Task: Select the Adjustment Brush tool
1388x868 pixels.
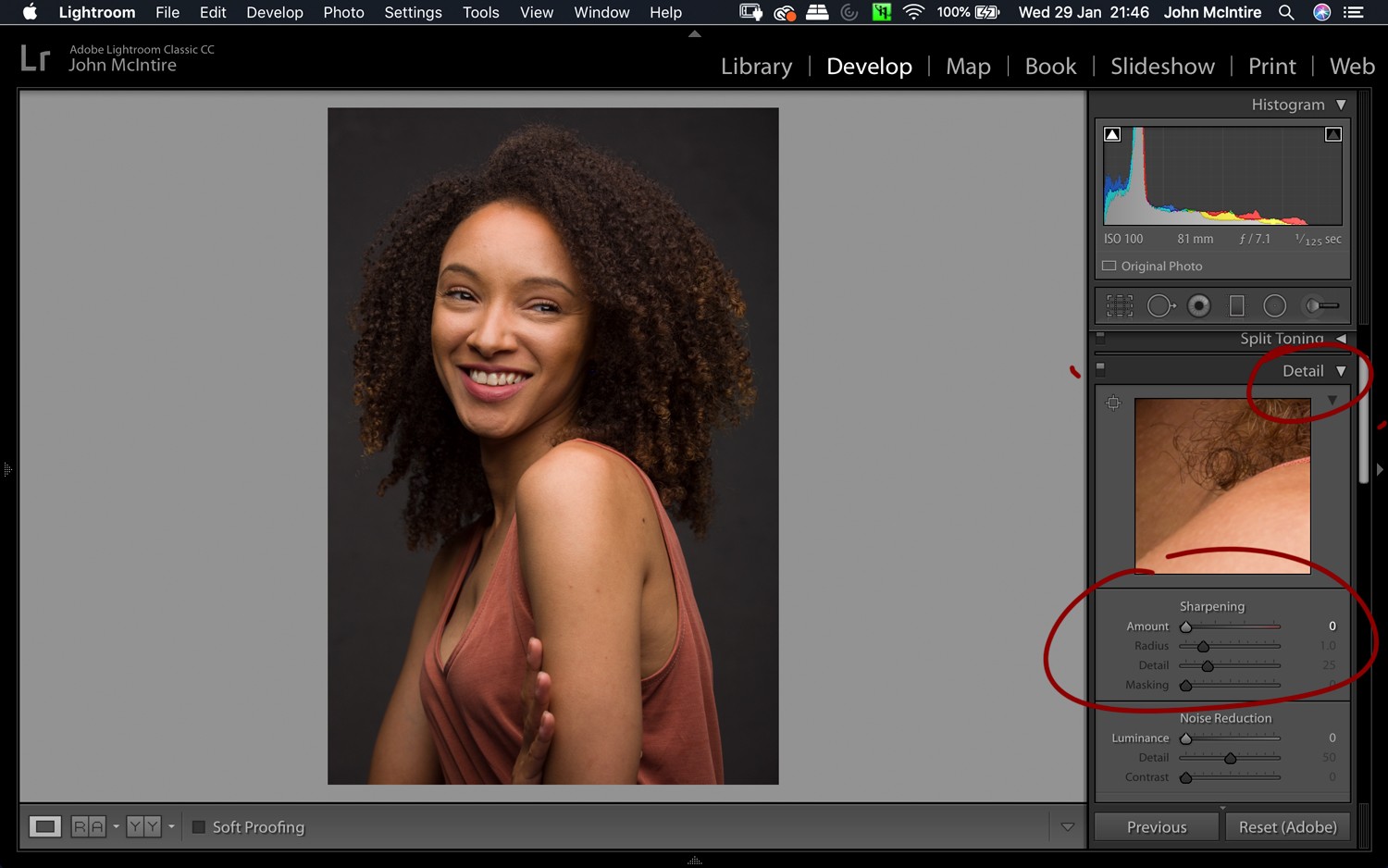Action: pos(1320,304)
